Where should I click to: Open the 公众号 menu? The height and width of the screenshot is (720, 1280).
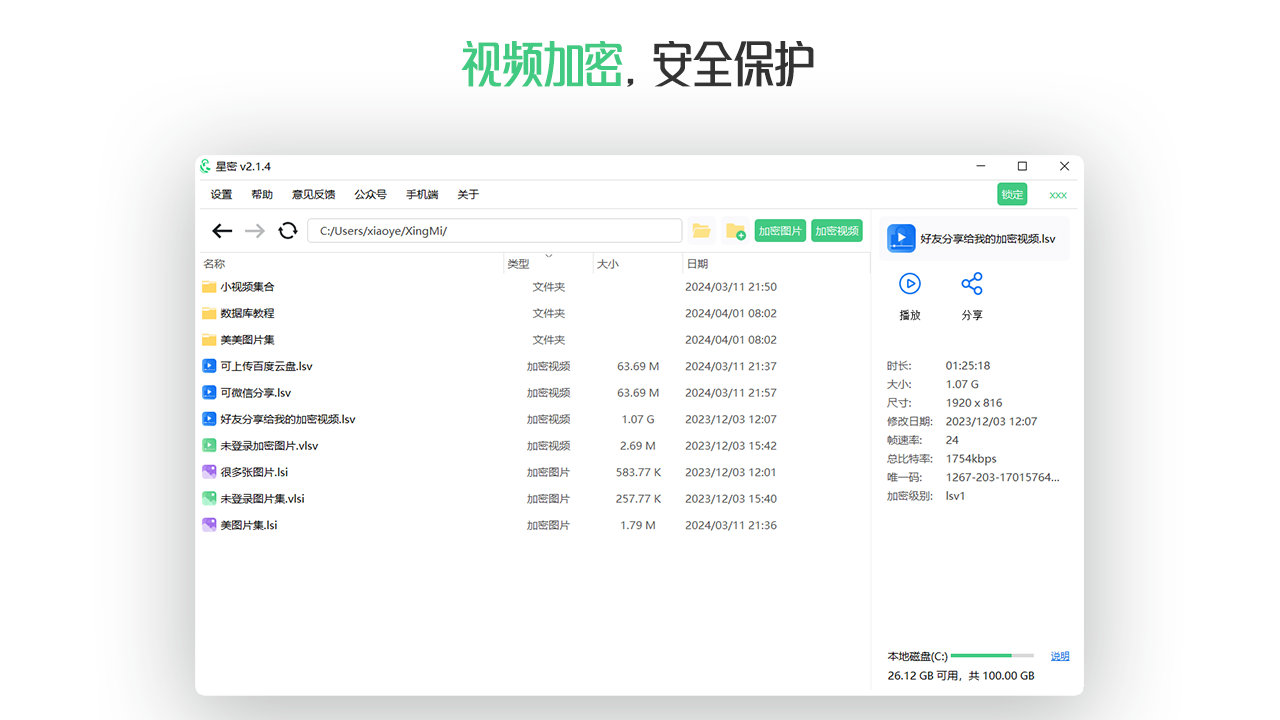click(370, 195)
